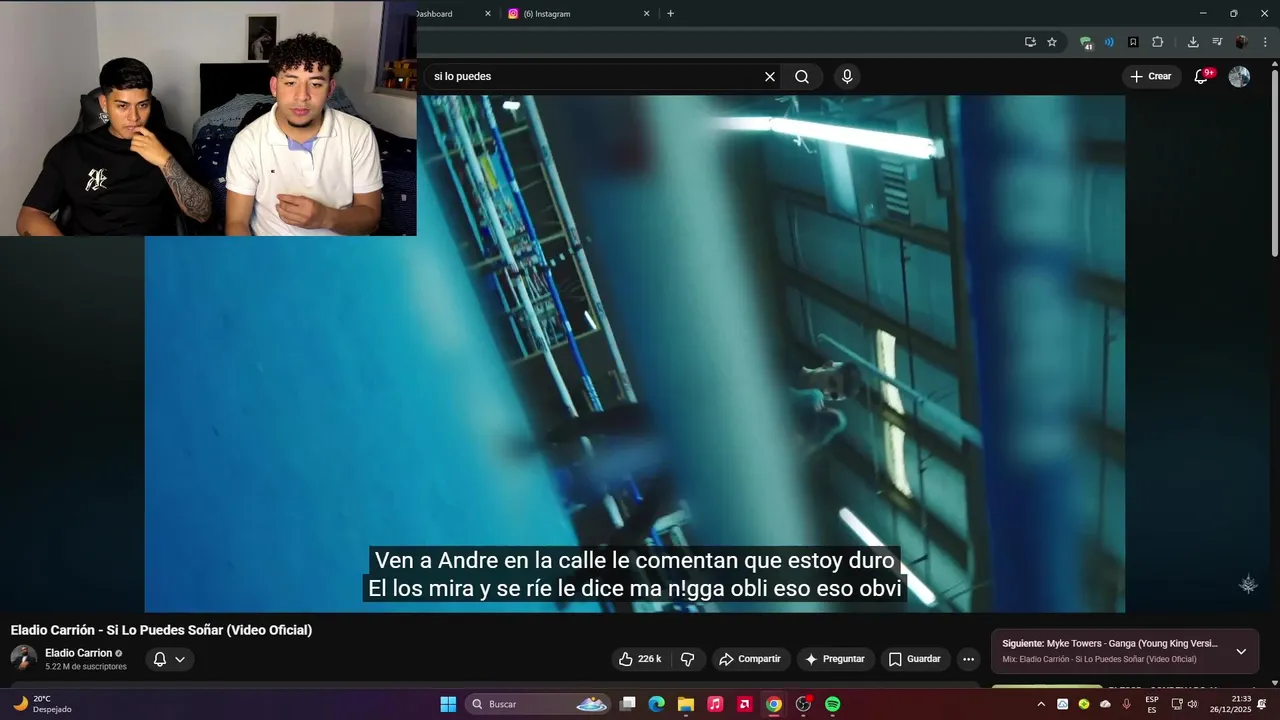Open Chrome extensions puzzle menu
The image size is (1280, 720).
[1158, 42]
